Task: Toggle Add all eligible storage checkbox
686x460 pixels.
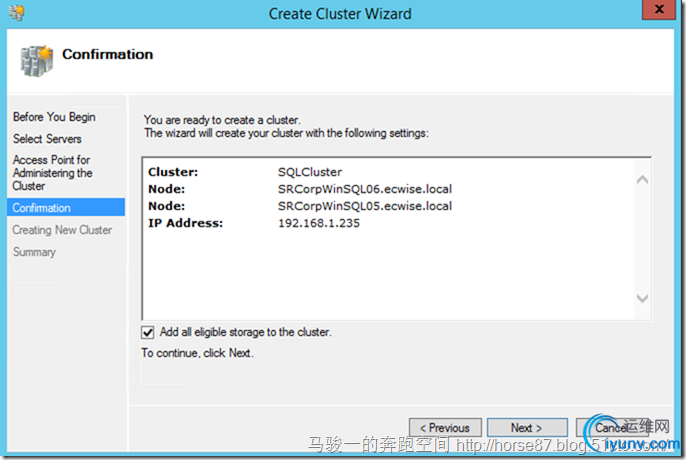Action: 147,333
